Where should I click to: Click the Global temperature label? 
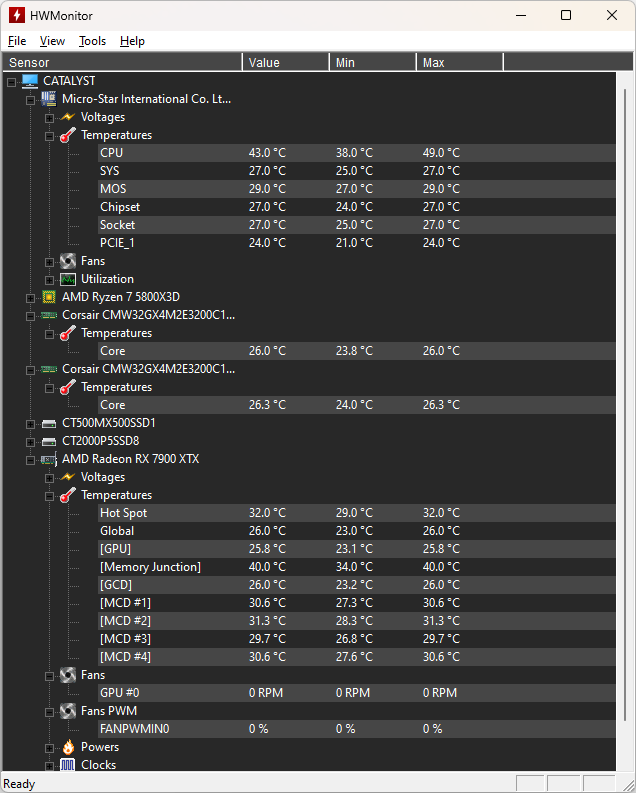click(117, 531)
